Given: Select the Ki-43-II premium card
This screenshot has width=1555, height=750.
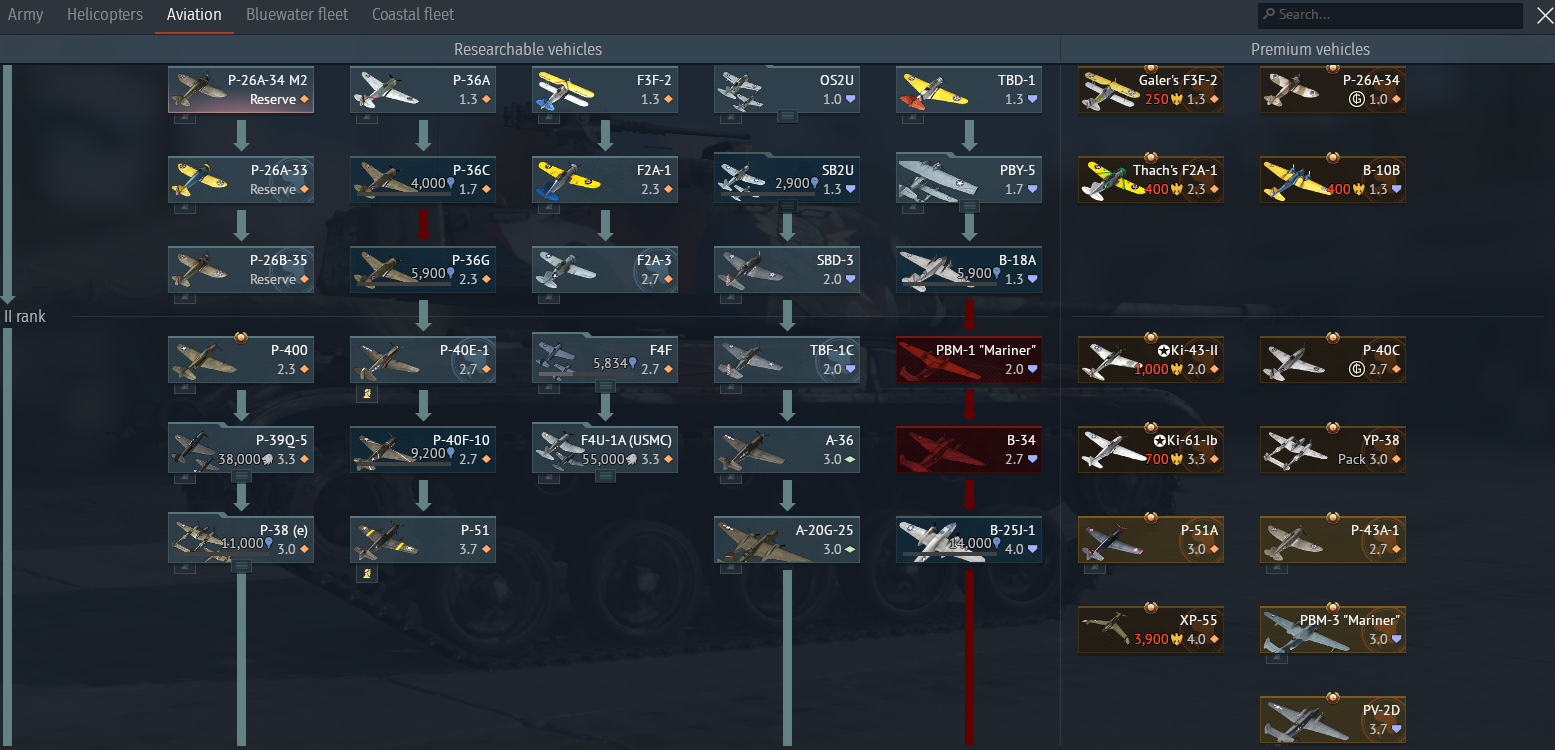Looking at the screenshot, I should click(1151, 360).
